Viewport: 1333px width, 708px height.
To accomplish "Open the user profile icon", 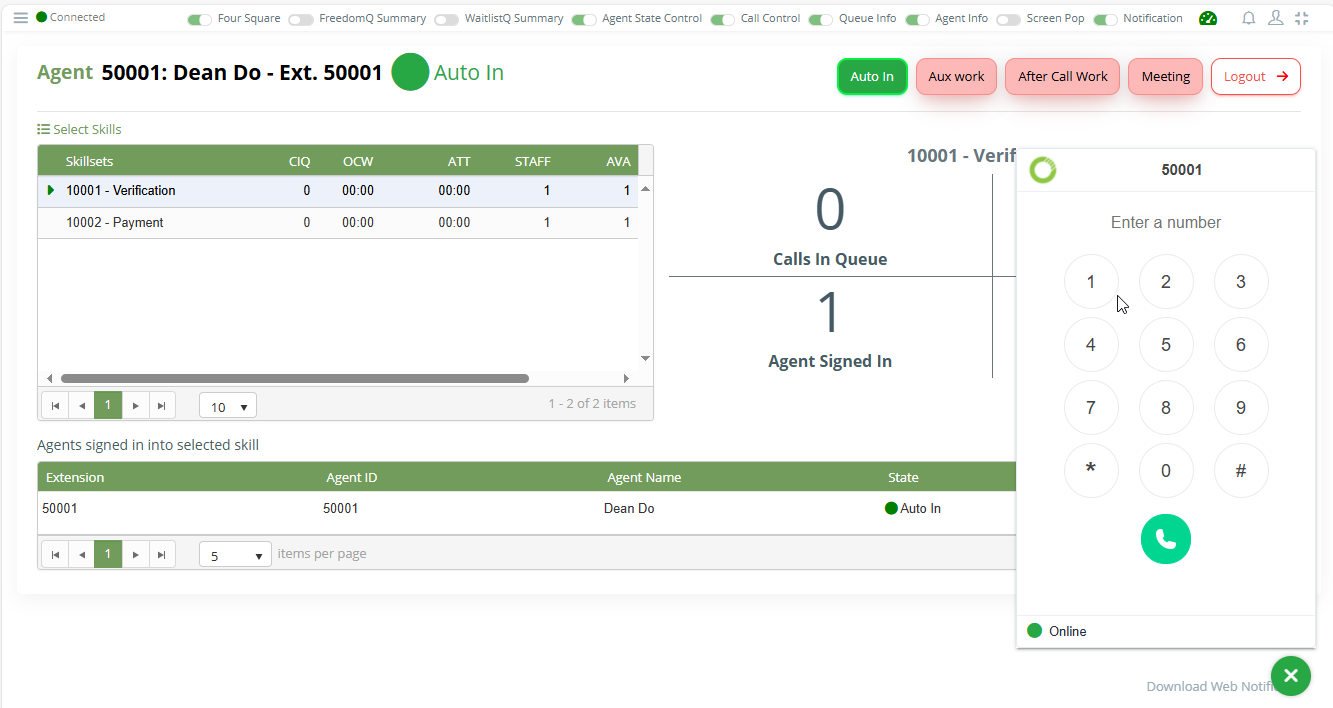I will pos(1275,18).
